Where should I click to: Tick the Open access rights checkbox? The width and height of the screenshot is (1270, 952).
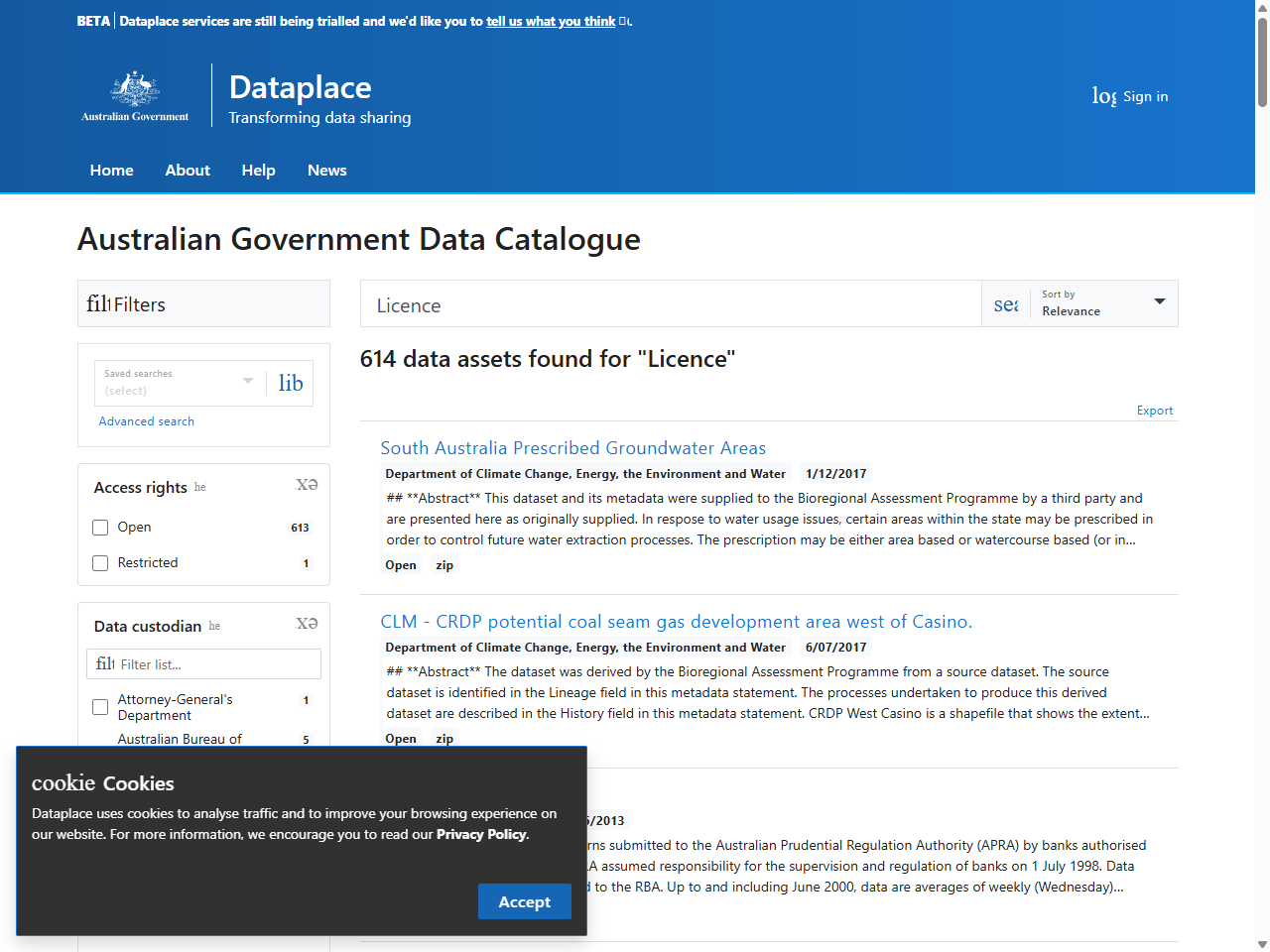click(x=100, y=528)
